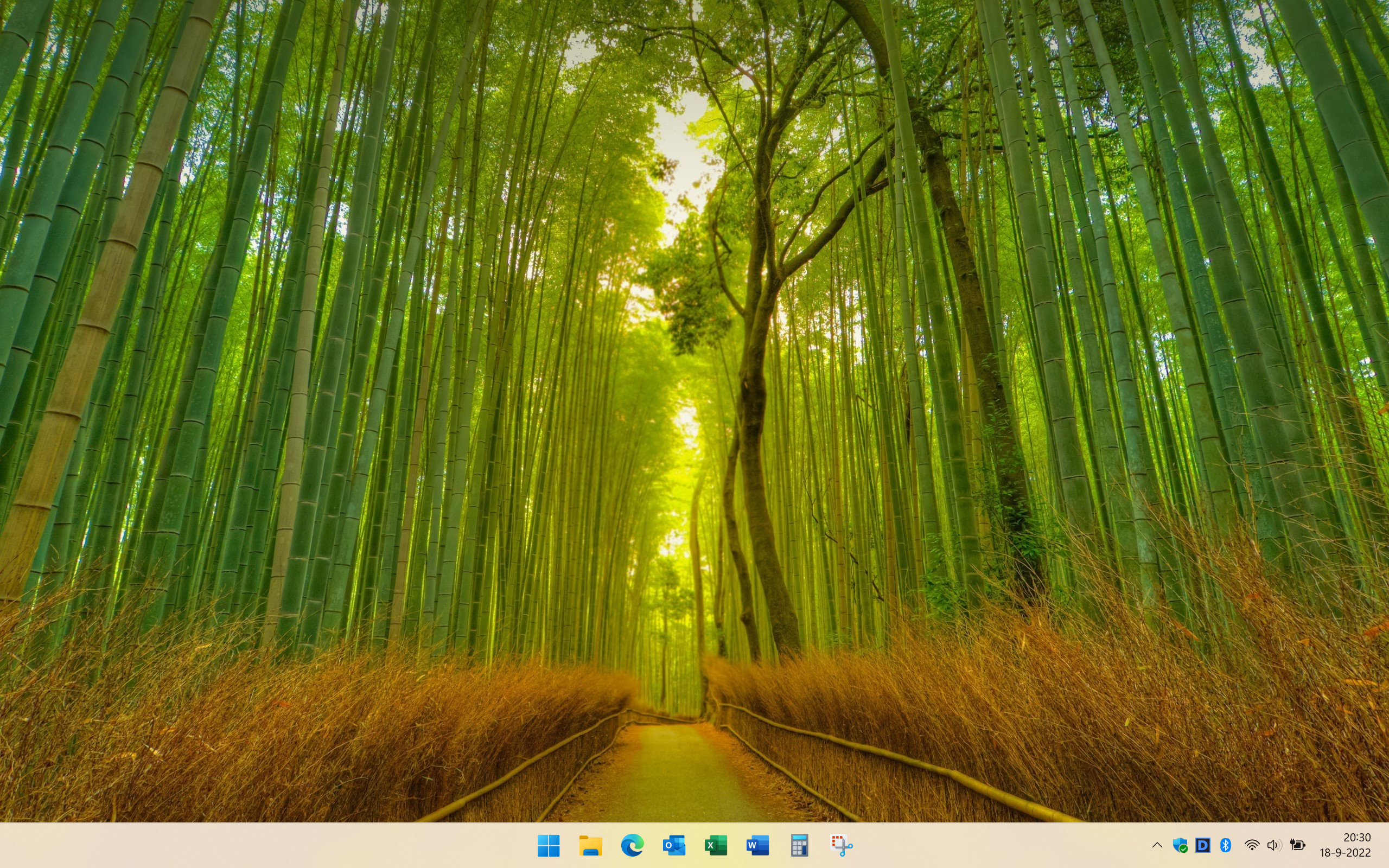Click the 20:30 clock time
This screenshot has height=868, width=1389.
[x=1356, y=838]
